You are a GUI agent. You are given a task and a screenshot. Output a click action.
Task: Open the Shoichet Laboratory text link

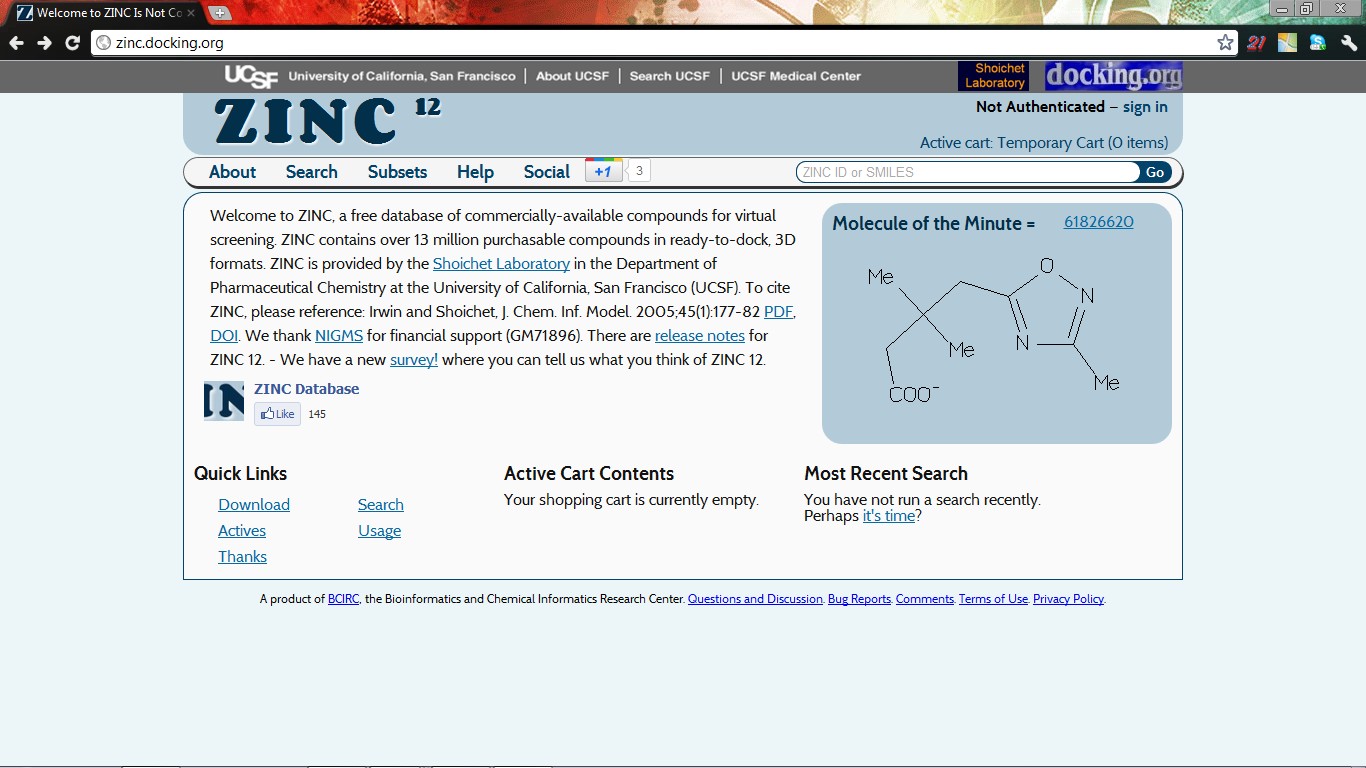click(x=501, y=264)
